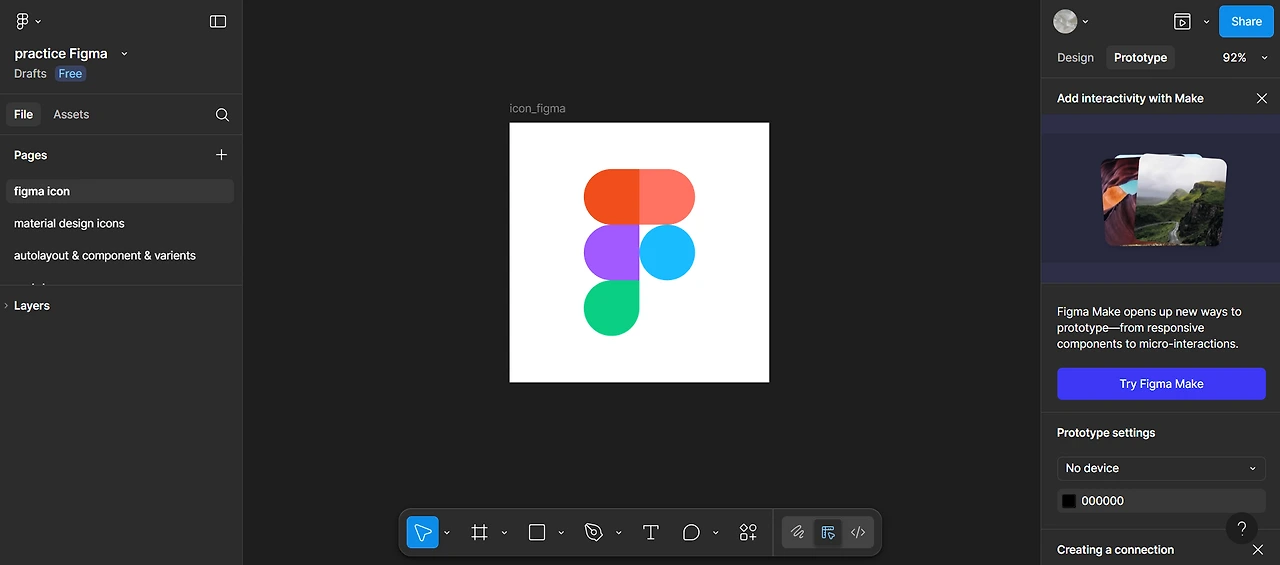Open the avatar dropdown chevron
The image size is (1280, 565).
click(x=1086, y=22)
